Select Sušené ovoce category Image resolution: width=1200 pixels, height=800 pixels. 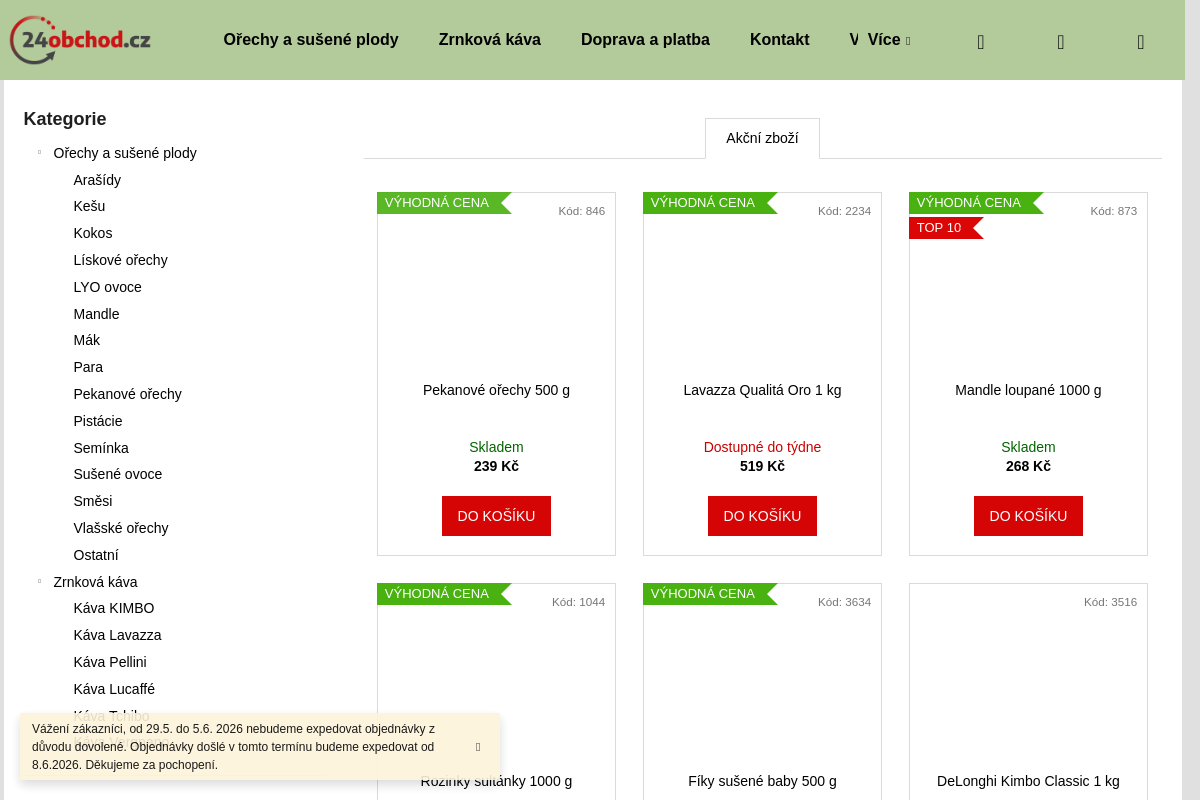pyautogui.click(x=117, y=474)
